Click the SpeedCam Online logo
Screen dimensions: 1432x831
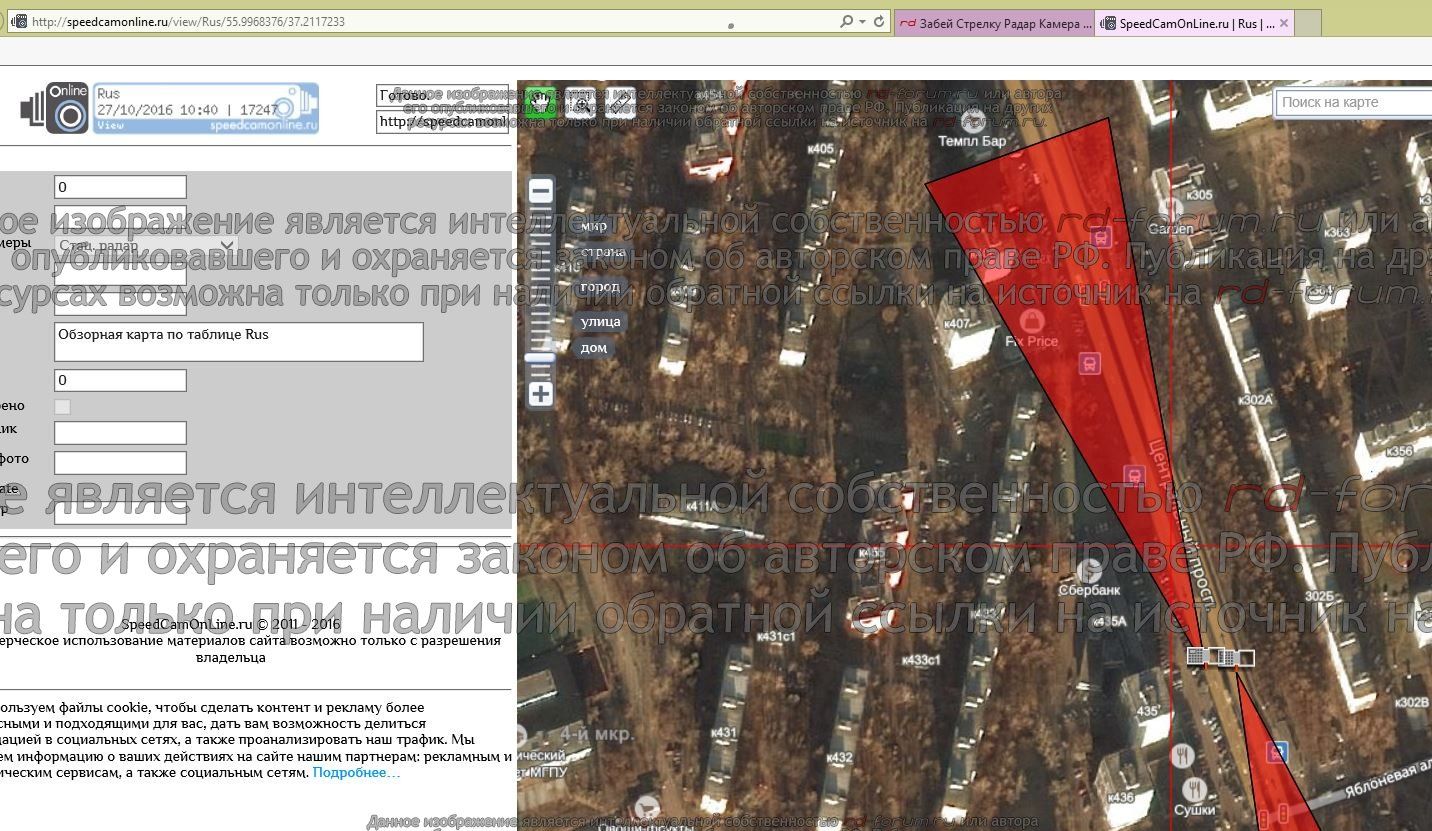point(54,108)
